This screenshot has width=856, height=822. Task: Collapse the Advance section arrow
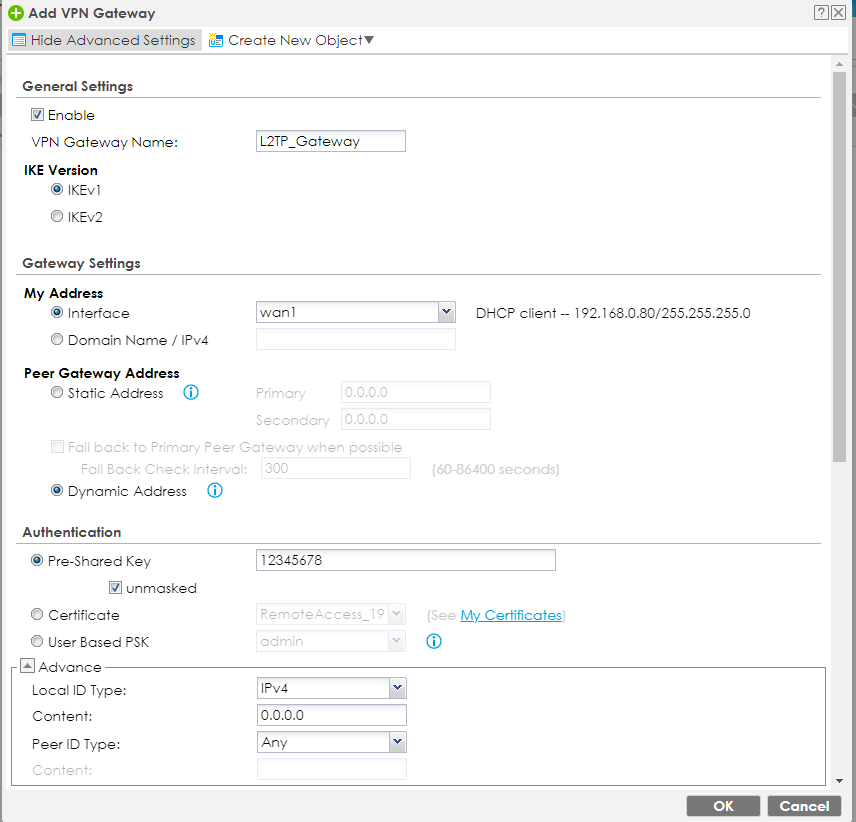[27, 667]
